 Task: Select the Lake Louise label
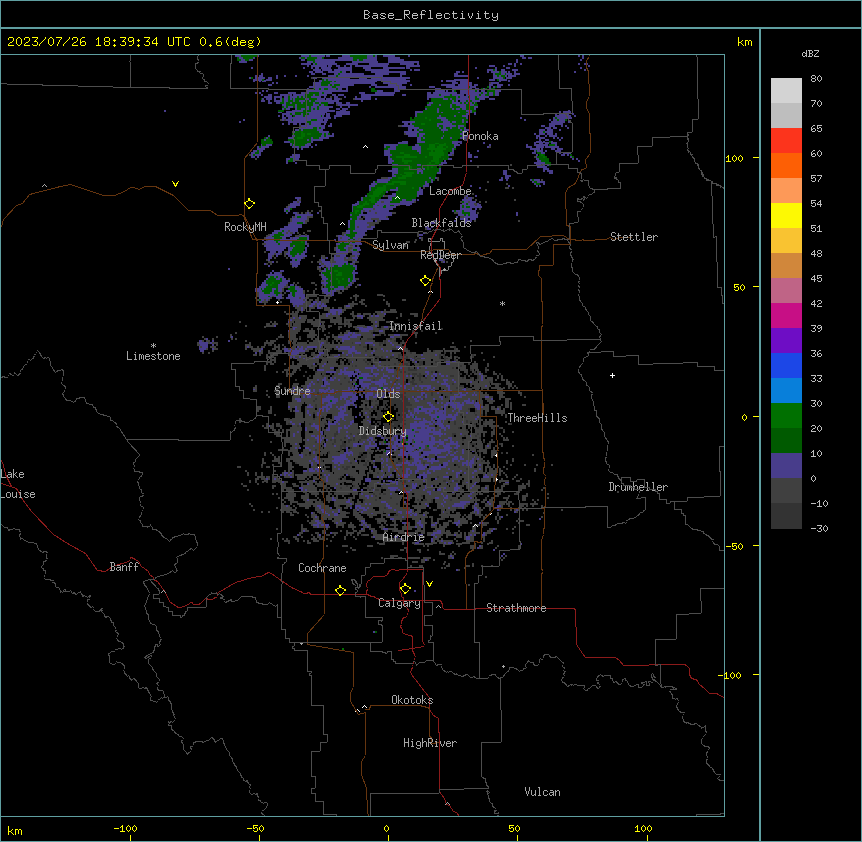click(x=16, y=484)
